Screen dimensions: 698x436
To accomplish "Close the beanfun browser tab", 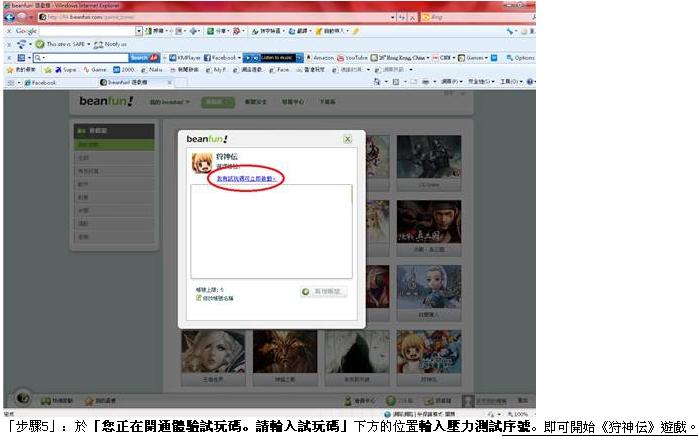I will click(169, 82).
